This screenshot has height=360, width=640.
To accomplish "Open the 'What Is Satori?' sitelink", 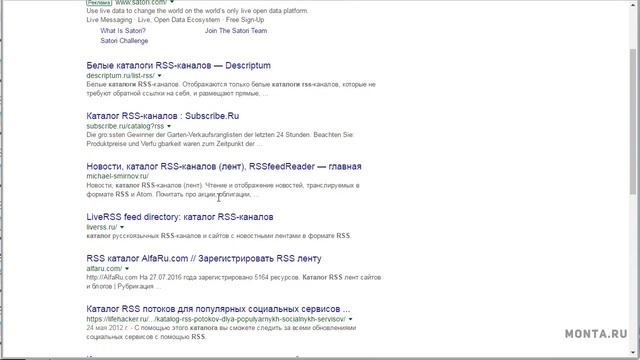I will click(123, 31).
